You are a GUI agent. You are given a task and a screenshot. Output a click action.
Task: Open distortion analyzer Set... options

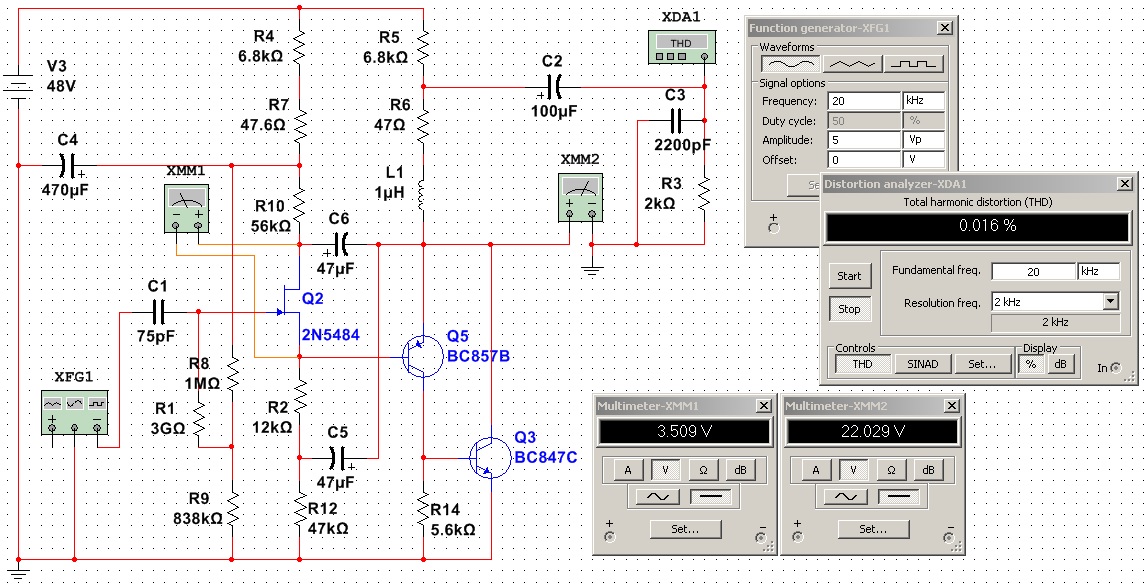pyautogui.click(x=982, y=364)
